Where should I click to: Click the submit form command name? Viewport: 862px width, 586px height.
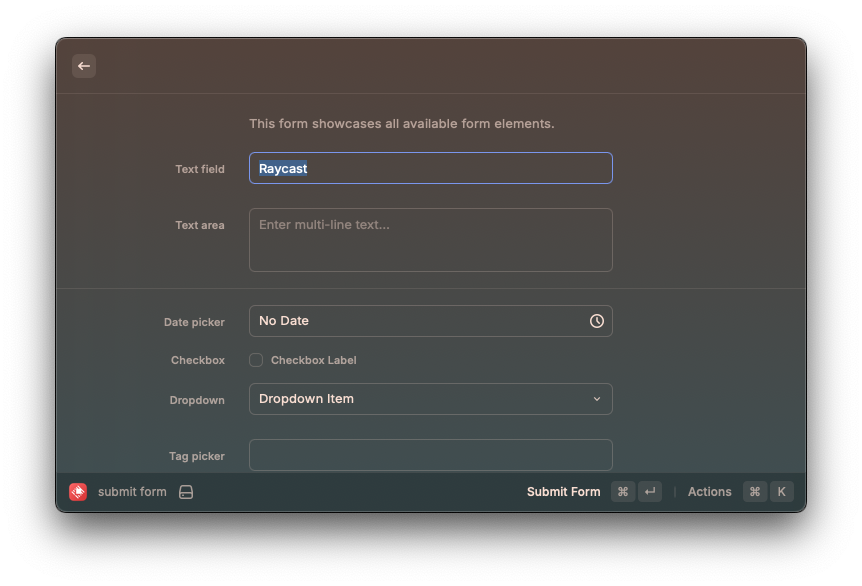[x=132, y=492]
